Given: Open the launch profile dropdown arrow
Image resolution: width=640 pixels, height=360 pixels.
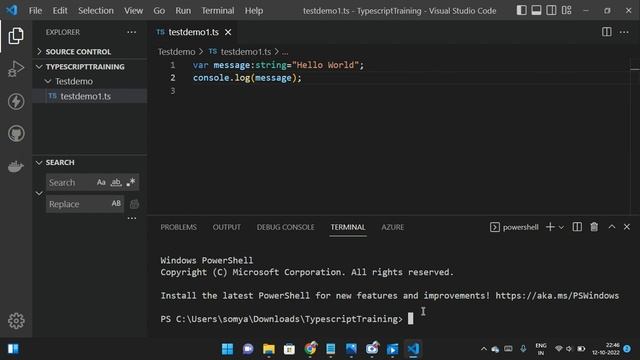Looking at the screenshot, I should (561, 227).
